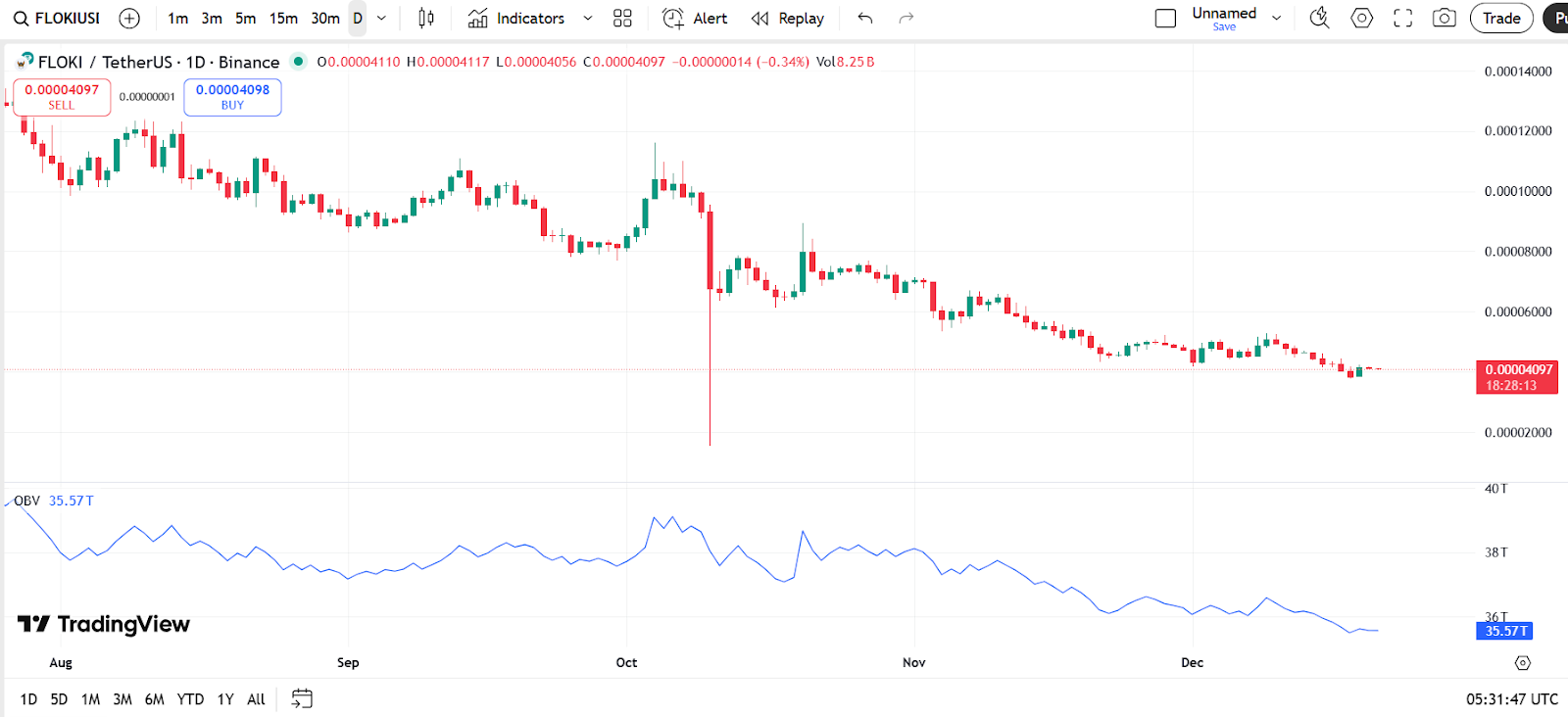Open chart settings hexagon icon

[x=1362, y=19]
